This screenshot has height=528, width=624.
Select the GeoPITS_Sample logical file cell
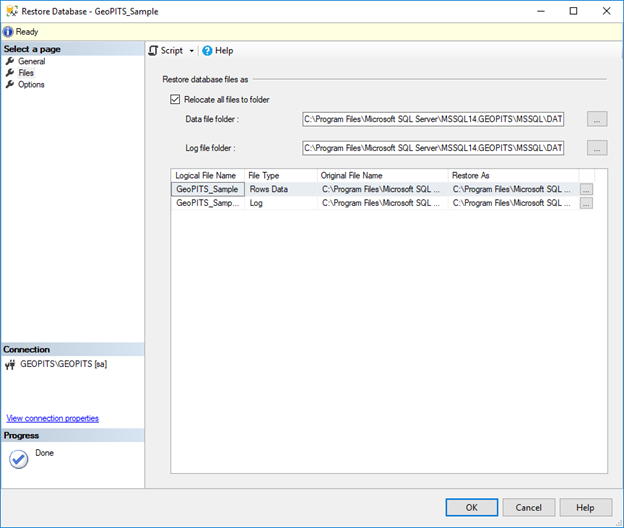click(208, 189)
